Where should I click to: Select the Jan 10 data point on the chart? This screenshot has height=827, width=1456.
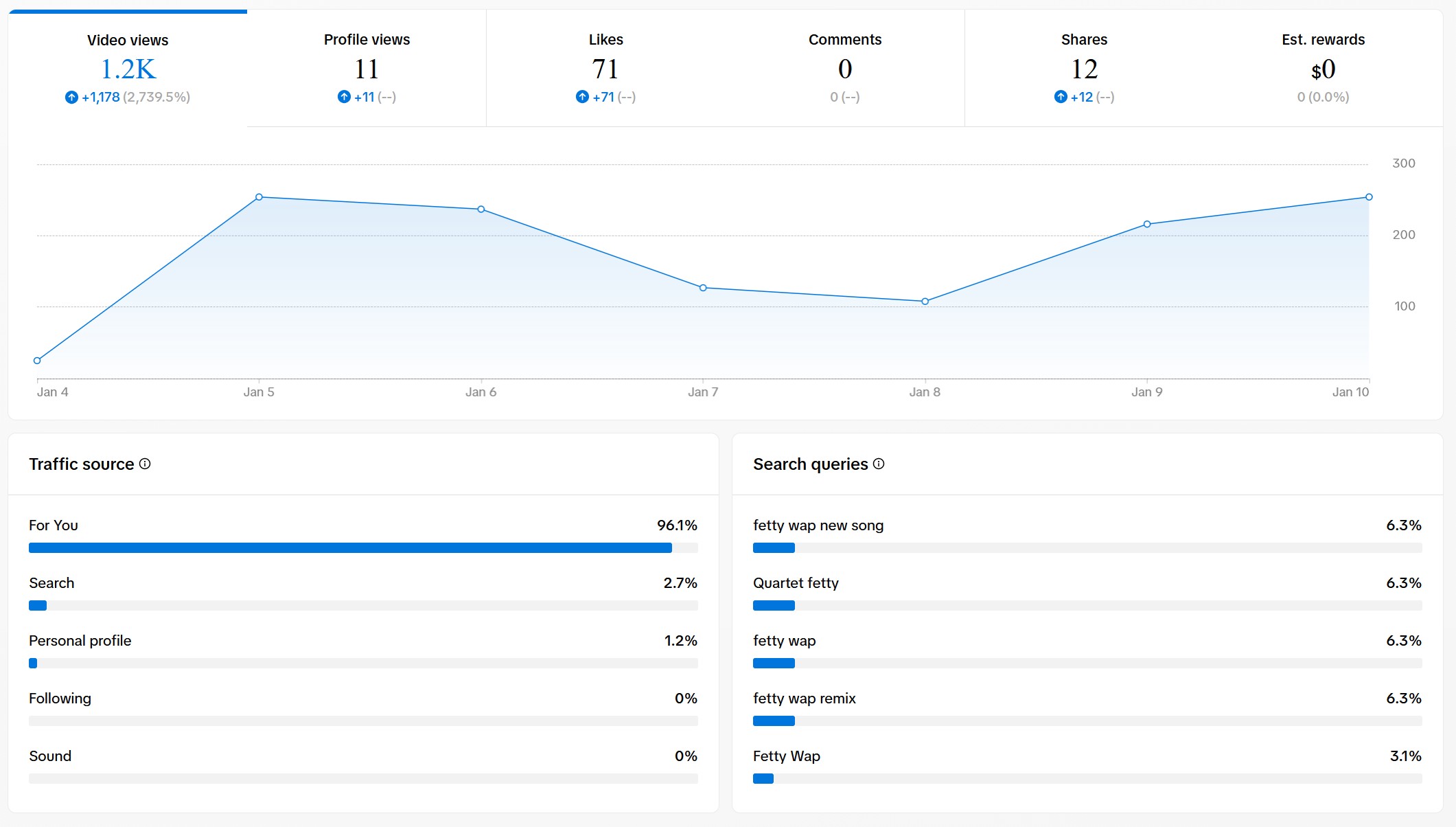pyautogui.click(x=1368, y=196)
